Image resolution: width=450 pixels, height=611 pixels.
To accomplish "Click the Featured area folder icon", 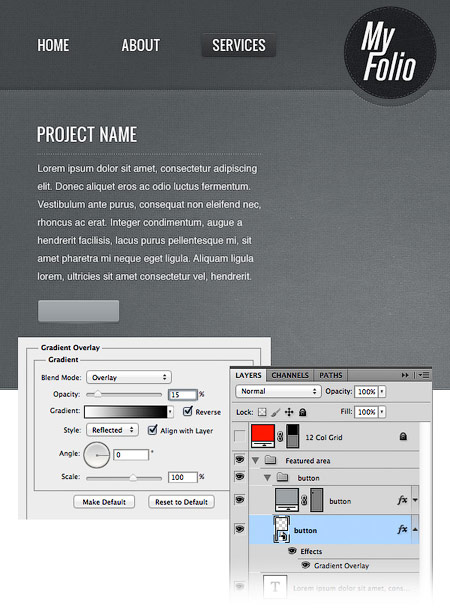I will [270, 460].
